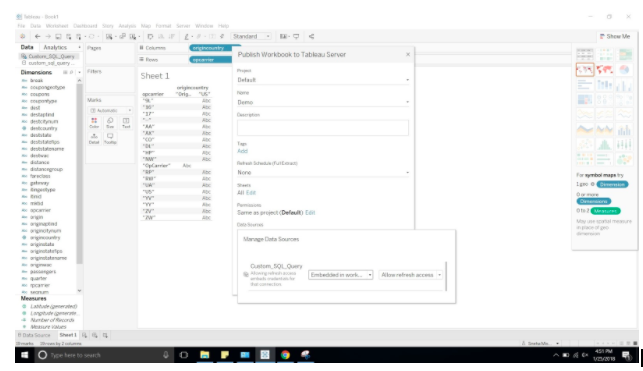Screen dimensions: 643x371
Task: Click the Color button on Marks card
Action: point(94,123)
